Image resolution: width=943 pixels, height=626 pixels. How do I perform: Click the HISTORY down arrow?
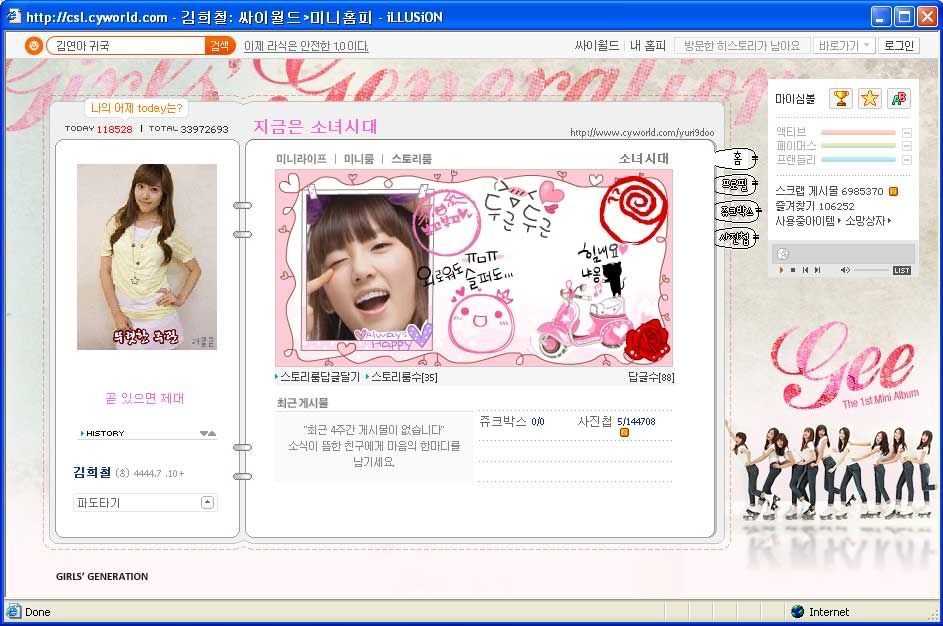tap(204, 433)
